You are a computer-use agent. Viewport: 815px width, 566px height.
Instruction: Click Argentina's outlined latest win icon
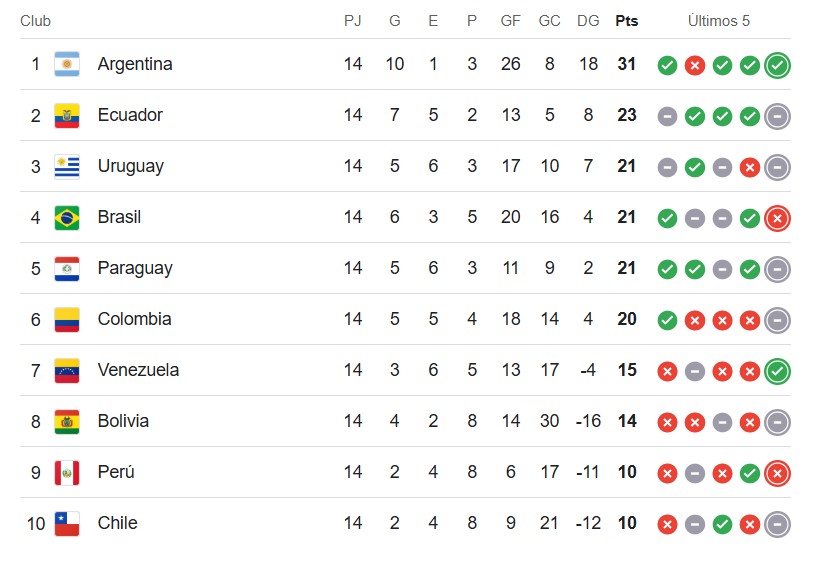777,66
